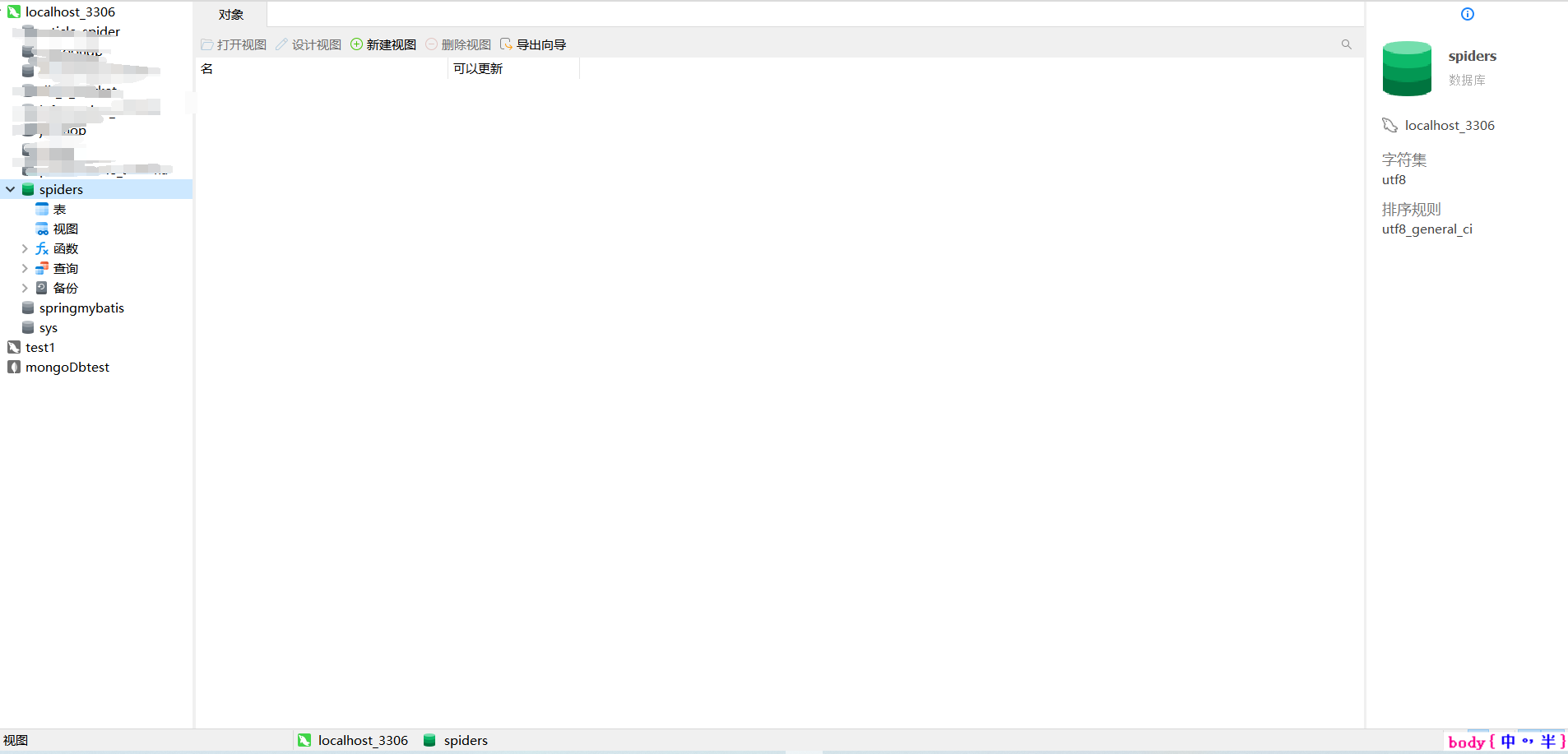Screen dimensions: 1568x754
Task: Click the mongoDbtest MongoDB icon
Action: [x=14, y=367]
